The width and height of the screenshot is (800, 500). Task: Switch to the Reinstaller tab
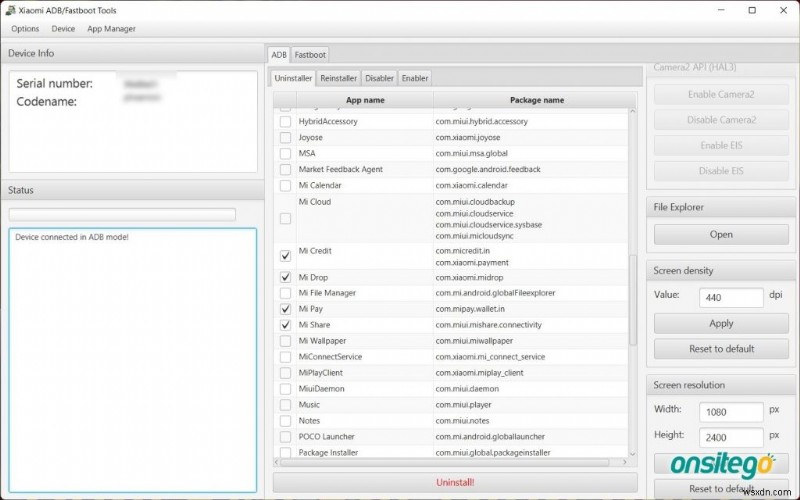[338, 78]
